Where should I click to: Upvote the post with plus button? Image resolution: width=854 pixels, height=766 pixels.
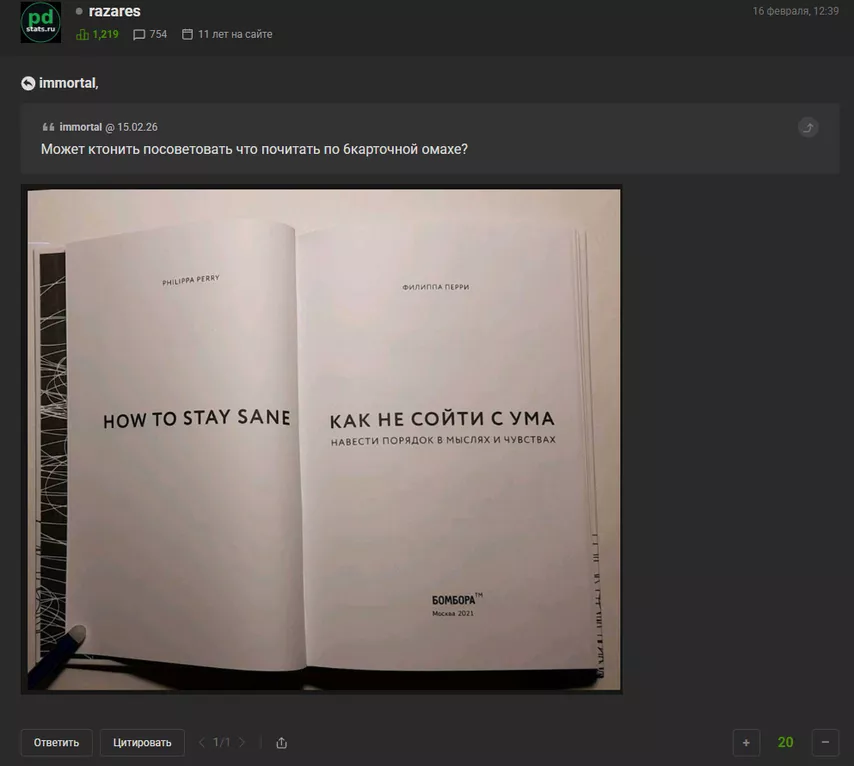pos(746,742)
